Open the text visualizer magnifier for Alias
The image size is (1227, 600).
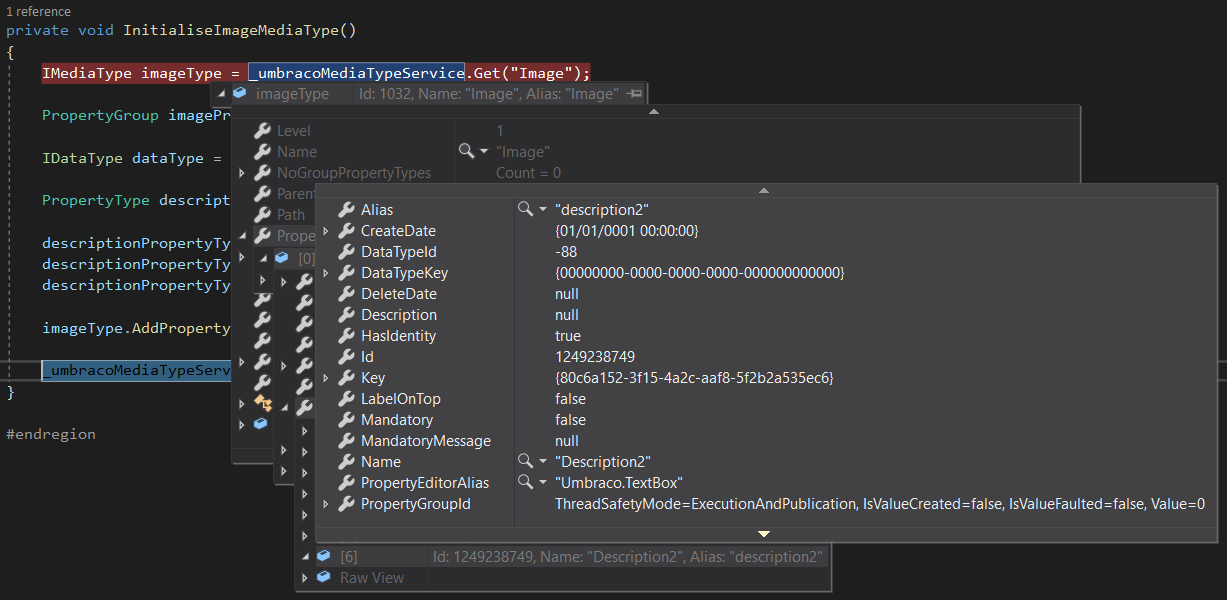coord(525,210)
